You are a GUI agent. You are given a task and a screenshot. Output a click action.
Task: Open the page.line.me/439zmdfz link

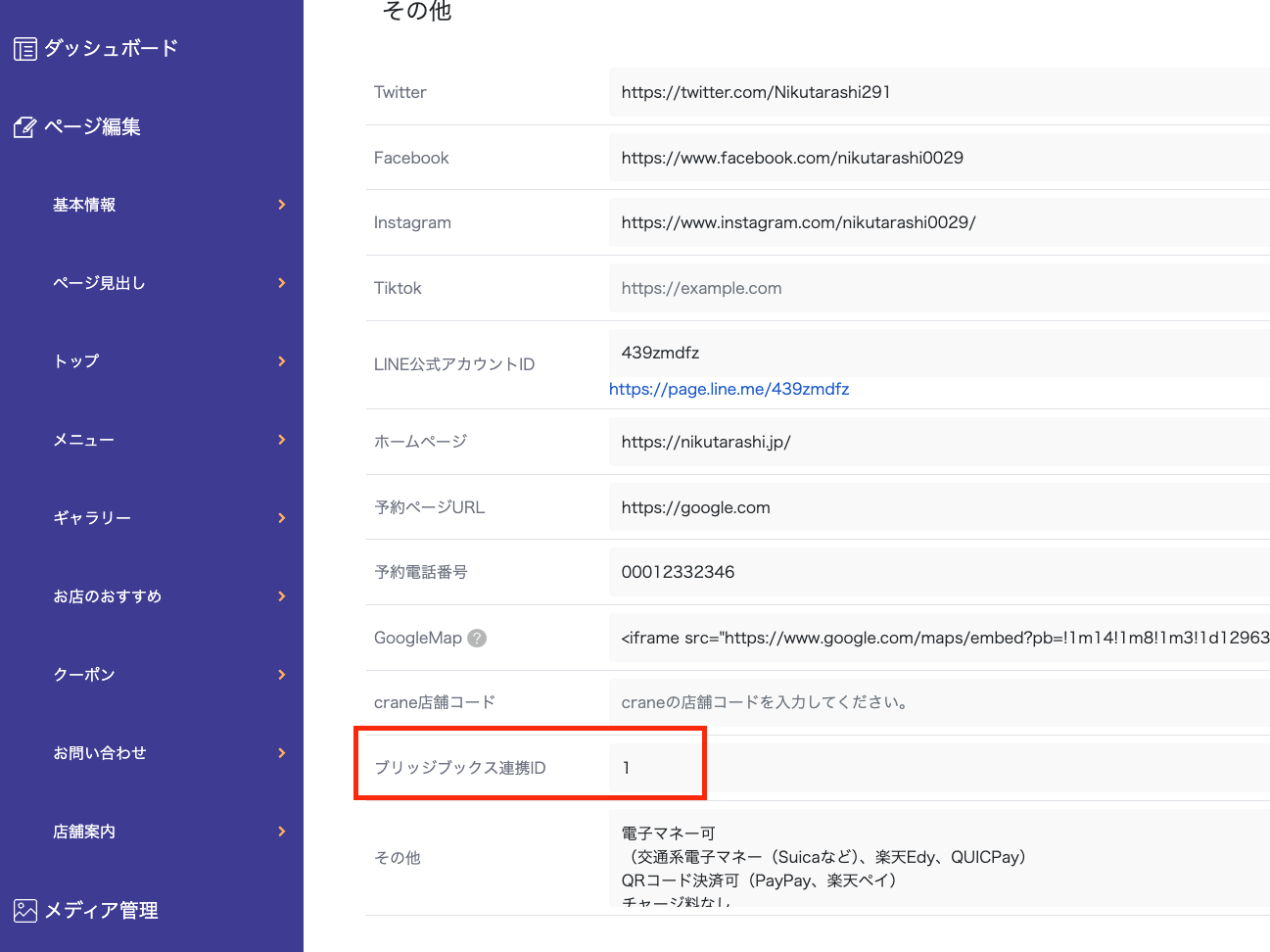coord(729,389)
